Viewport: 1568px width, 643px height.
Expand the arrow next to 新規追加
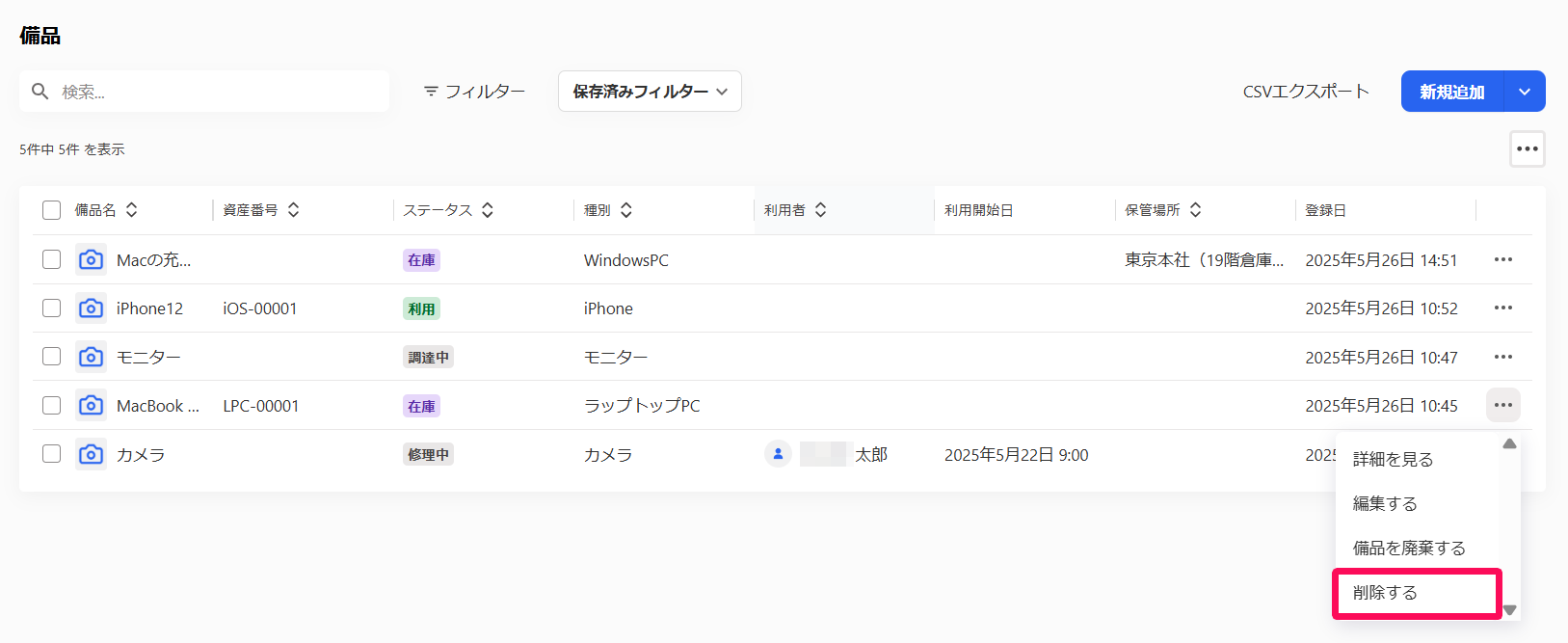[x=1525, y=92]
